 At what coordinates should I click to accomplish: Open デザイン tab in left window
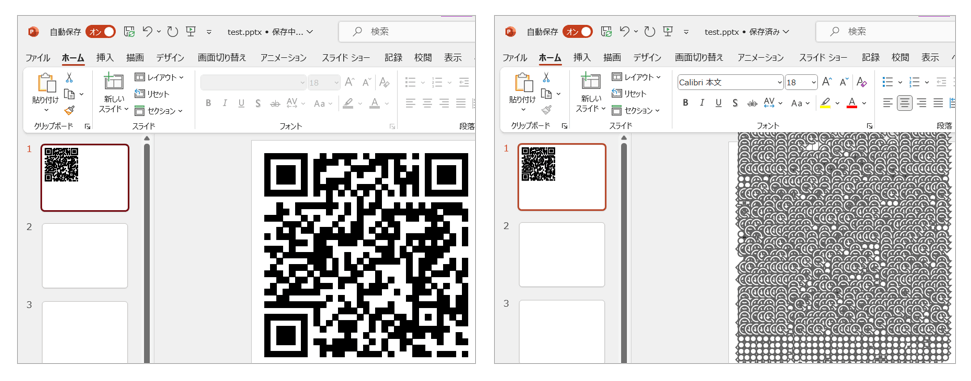point(170,58)
